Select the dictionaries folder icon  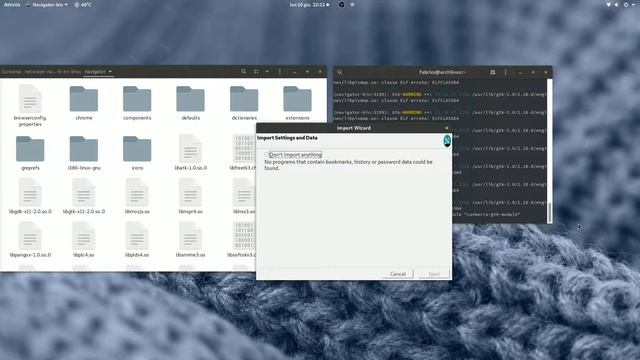click(x=244, y=98)
